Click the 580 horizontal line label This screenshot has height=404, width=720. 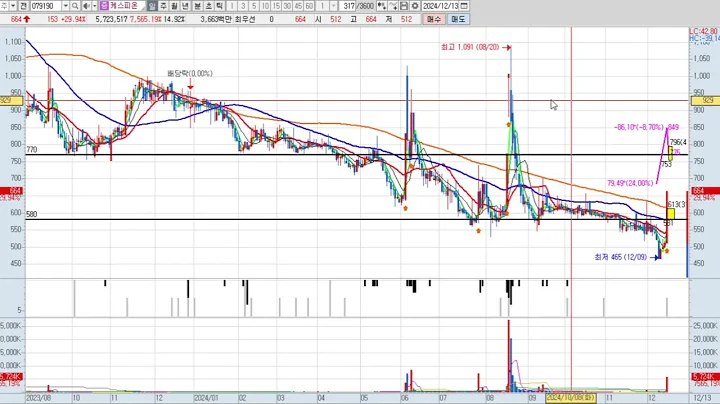pyautogui.click(x=32, y=214)
